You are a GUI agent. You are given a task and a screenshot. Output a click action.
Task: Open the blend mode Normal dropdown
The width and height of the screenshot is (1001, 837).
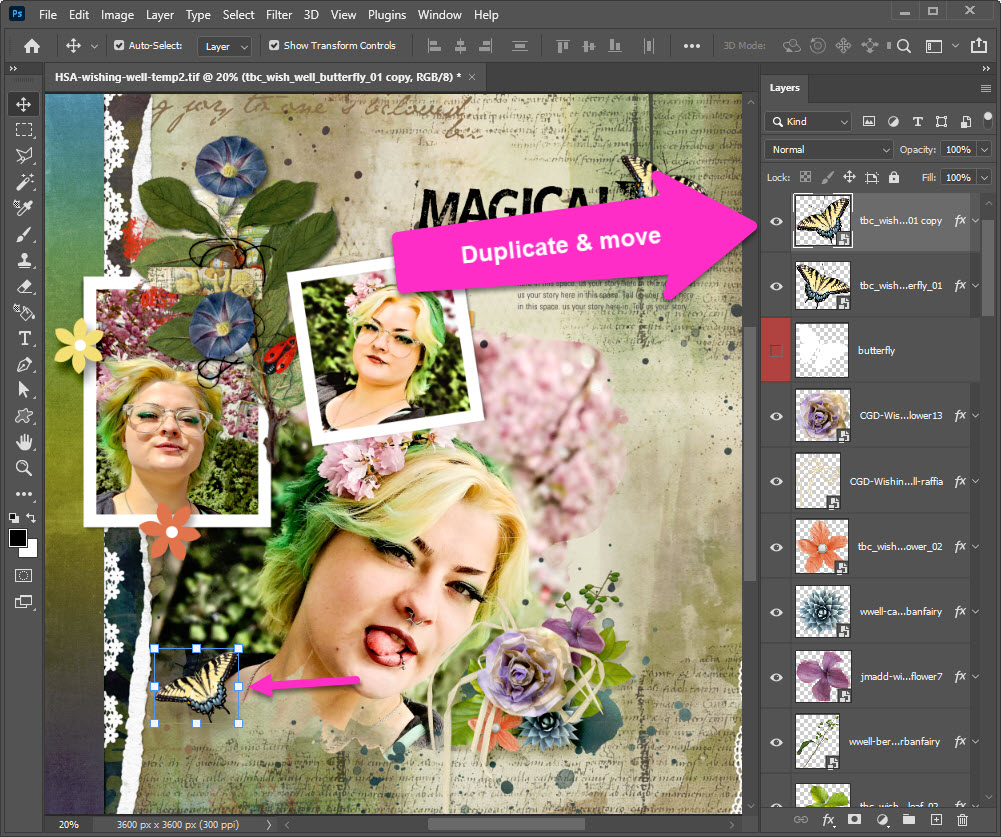pos(829,149)
